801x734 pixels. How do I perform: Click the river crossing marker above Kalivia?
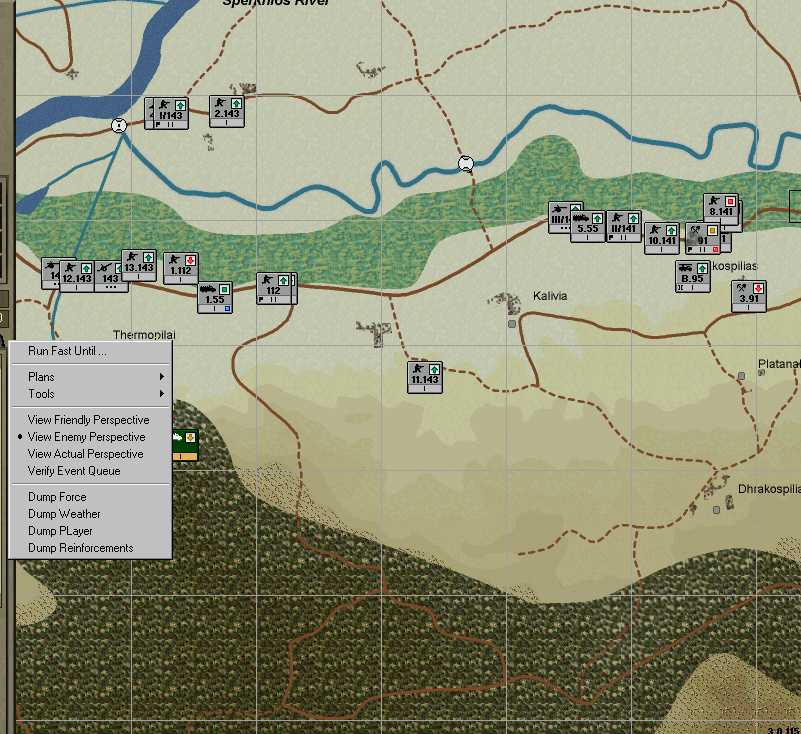click(465, 163)
